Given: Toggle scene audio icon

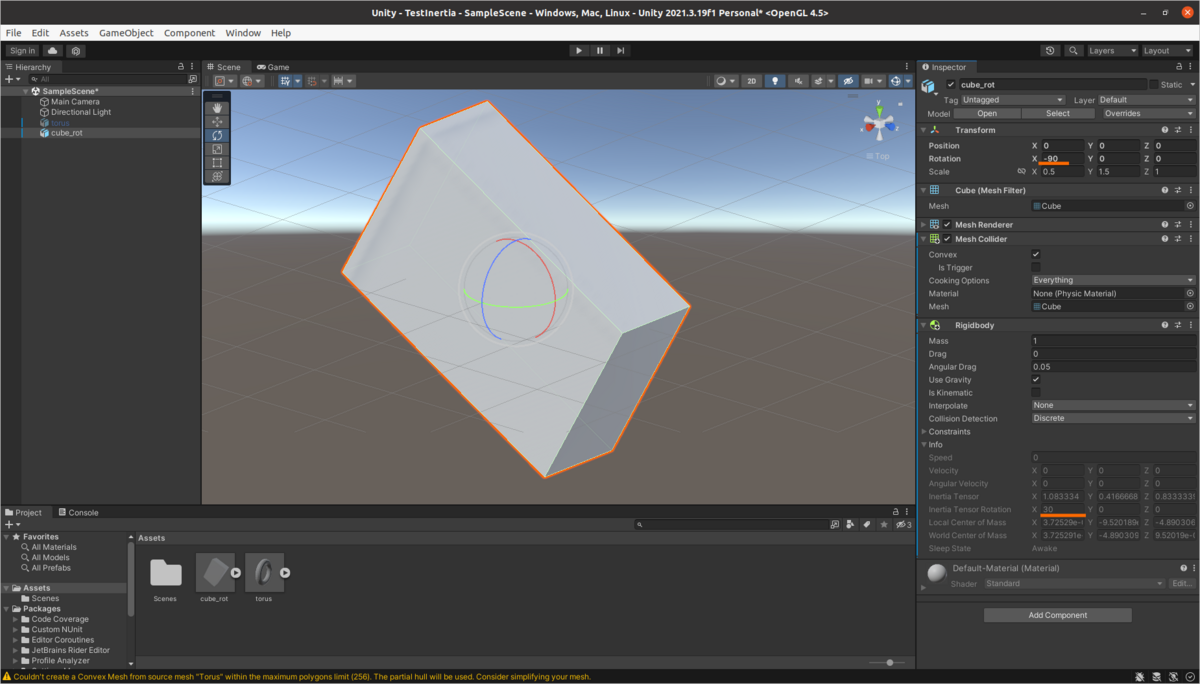Looking at the screenshot, I should (x=798, y=81).
